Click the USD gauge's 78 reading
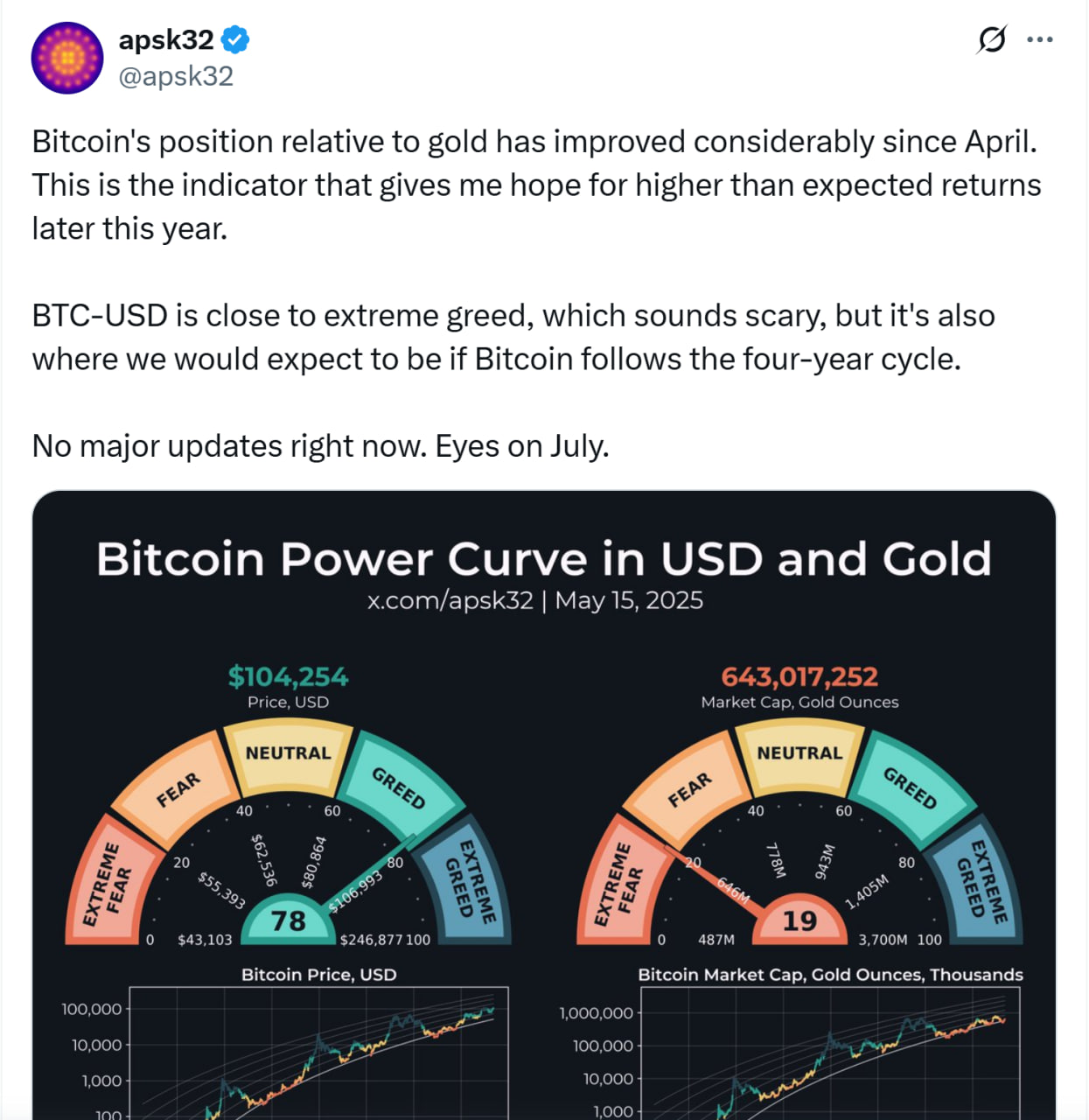Screen dimensions: 1089x1120 pyautogui.click(x=288, y=921)
